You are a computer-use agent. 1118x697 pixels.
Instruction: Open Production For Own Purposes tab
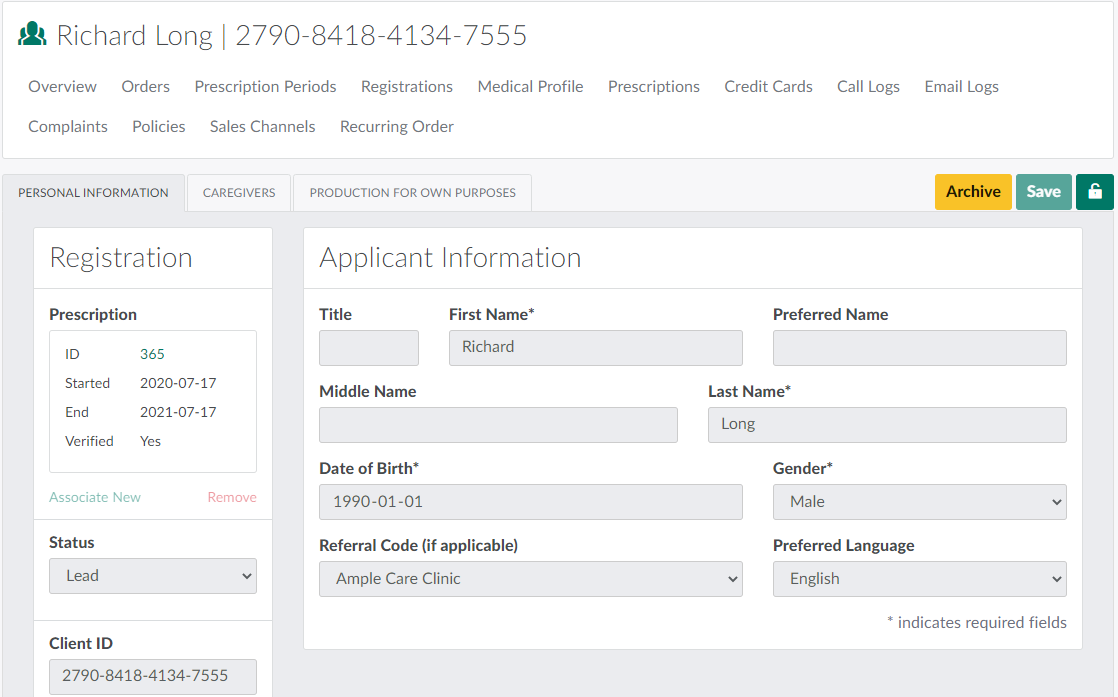pos(412,193)
